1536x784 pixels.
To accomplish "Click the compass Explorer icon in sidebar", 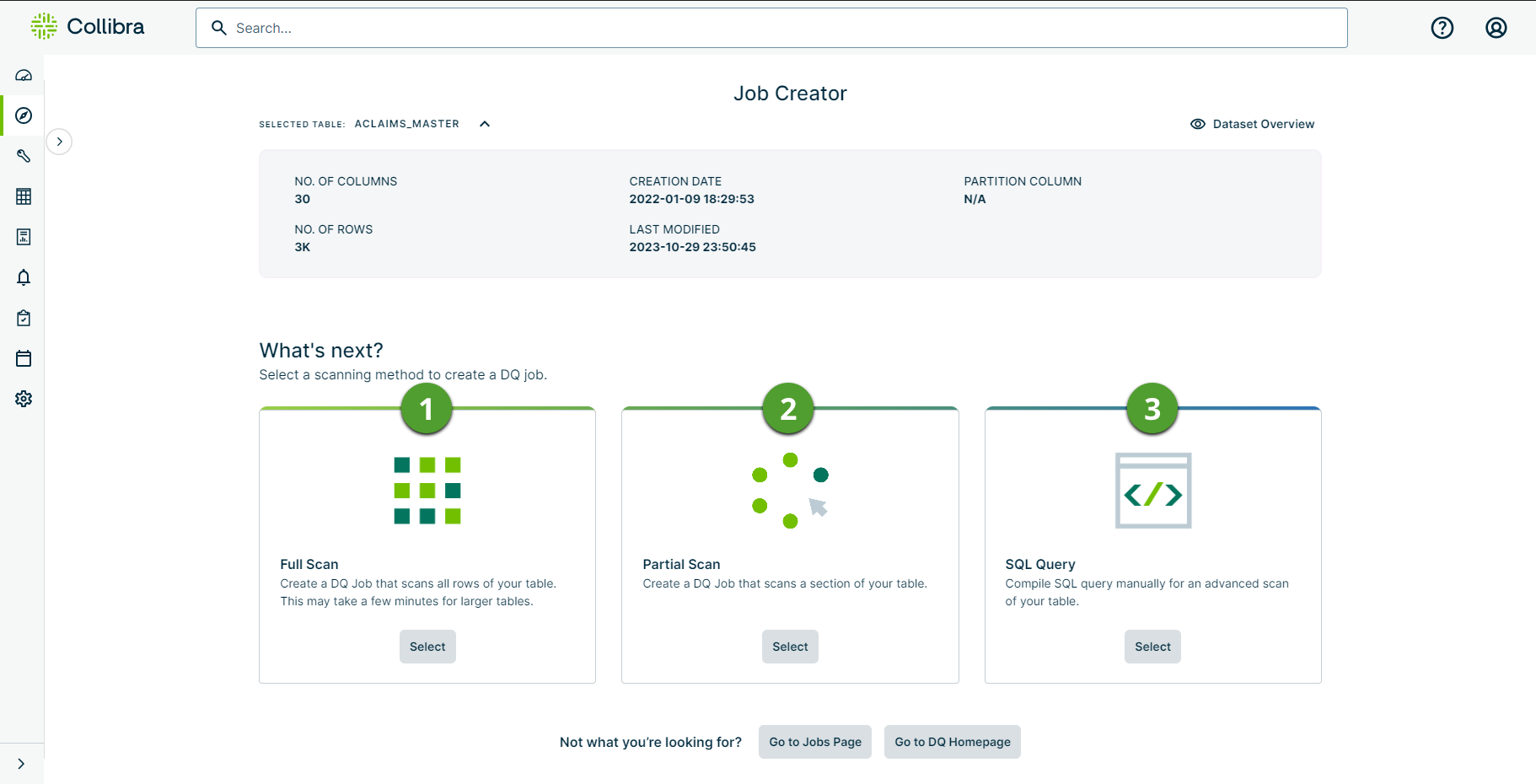I will pyautogui.click(x=24, y=115).
